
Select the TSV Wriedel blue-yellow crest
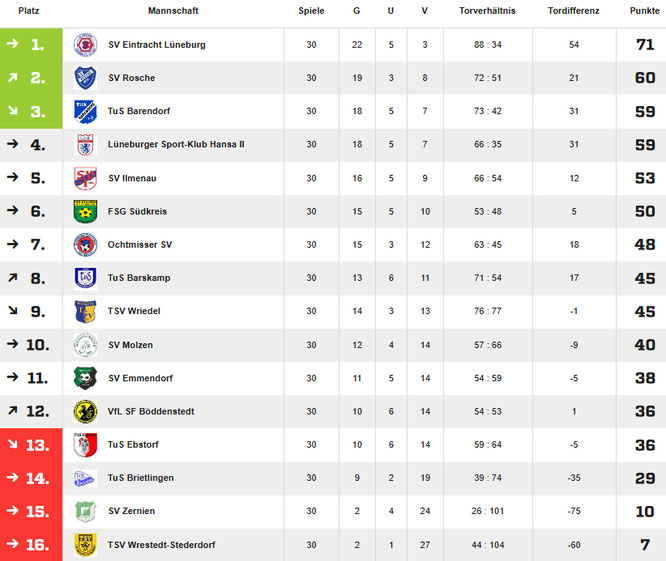click(x=85, y=311)
